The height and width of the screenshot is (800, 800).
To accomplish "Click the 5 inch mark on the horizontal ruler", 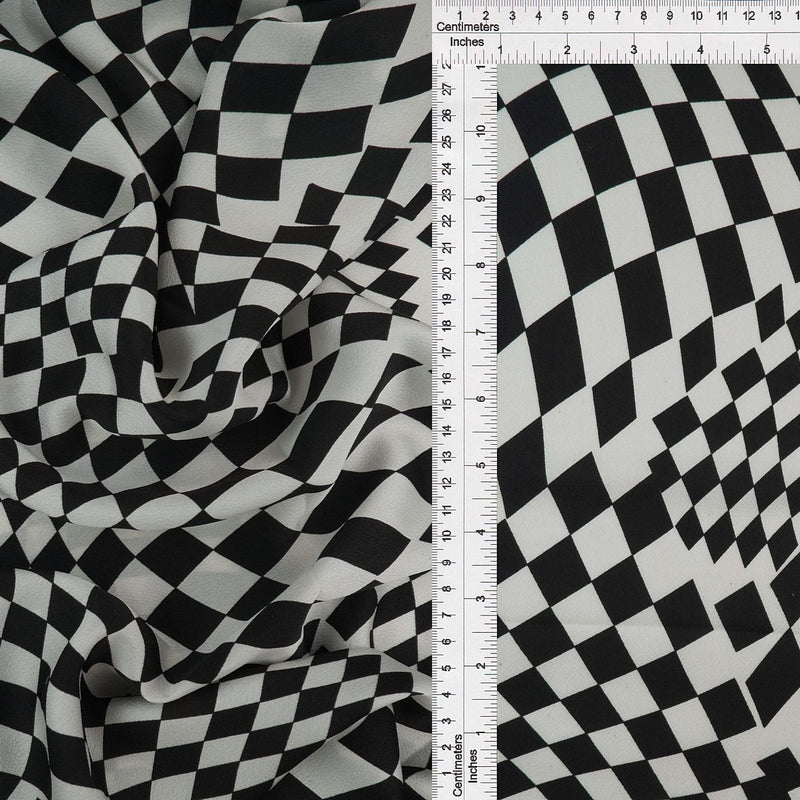I will click(766, 49).
